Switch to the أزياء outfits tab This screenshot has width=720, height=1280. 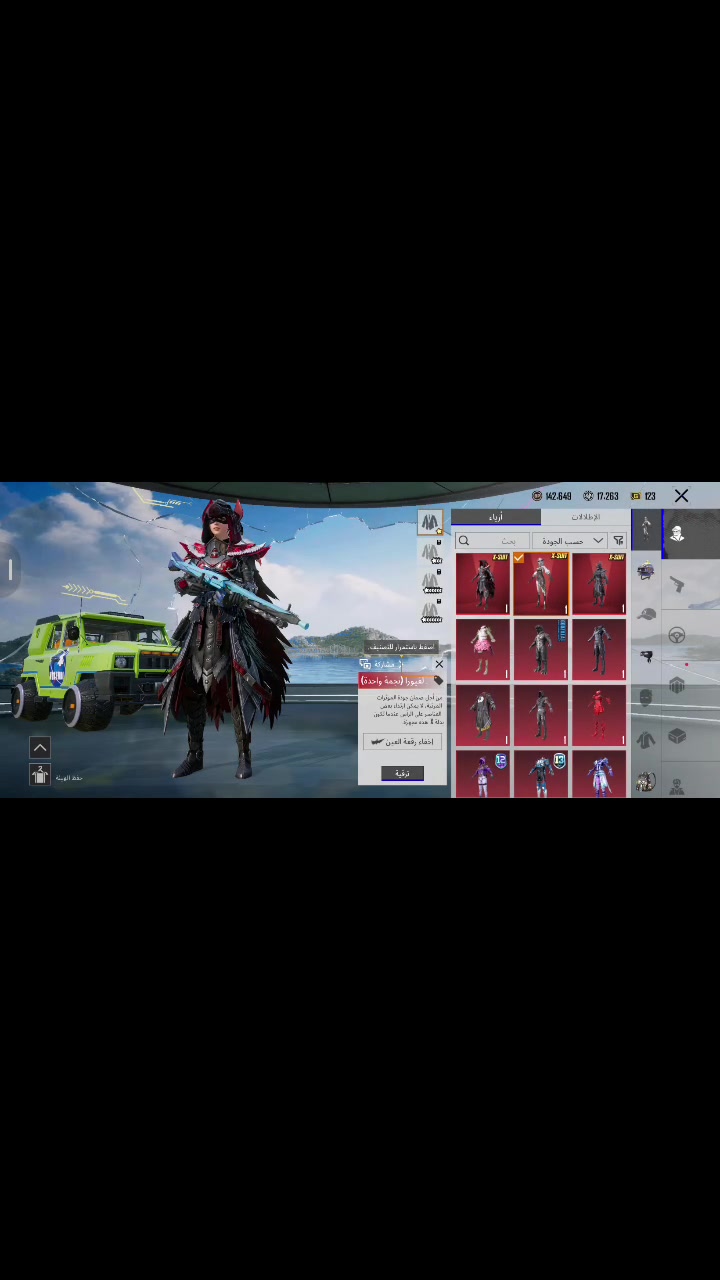[x=496, y=517]
